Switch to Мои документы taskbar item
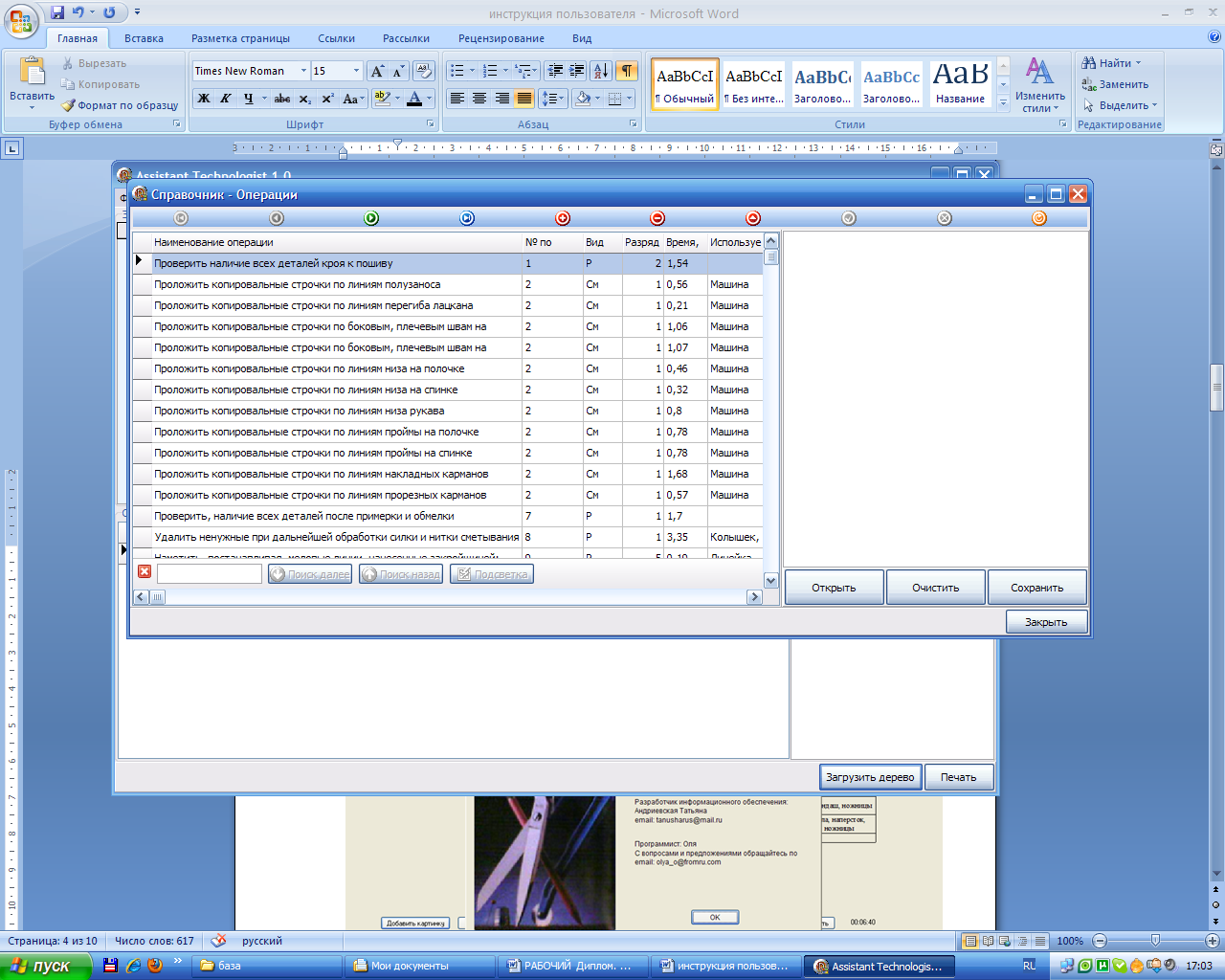 [419, 966]
